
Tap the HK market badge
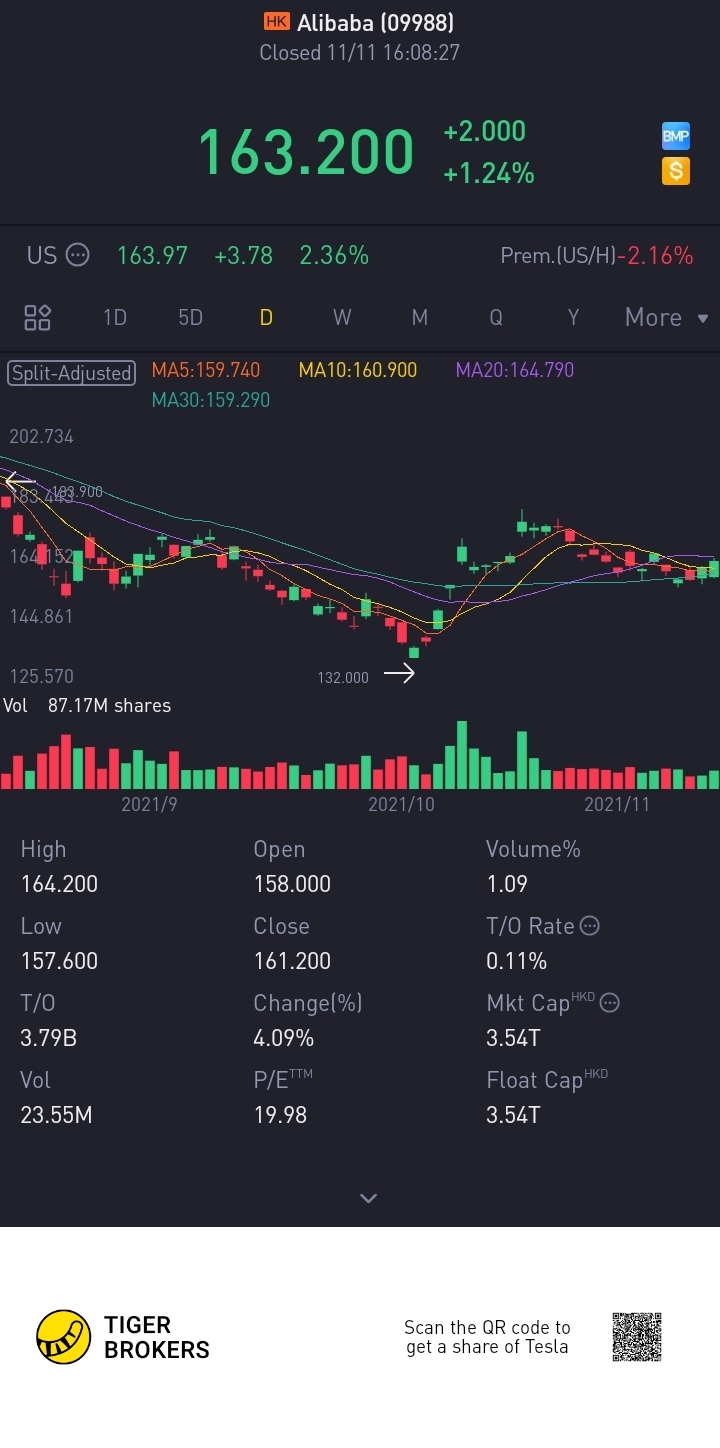(277, 21)
